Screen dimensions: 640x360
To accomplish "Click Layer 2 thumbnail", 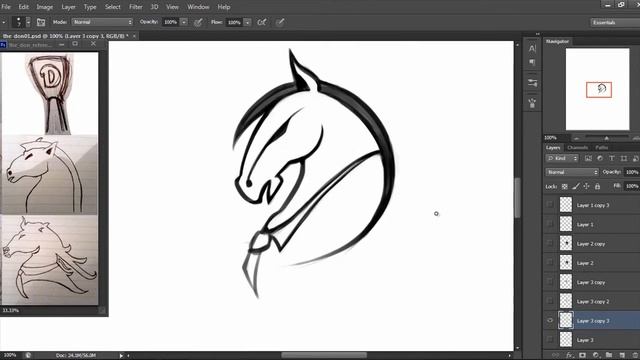I will pos(566,262).
